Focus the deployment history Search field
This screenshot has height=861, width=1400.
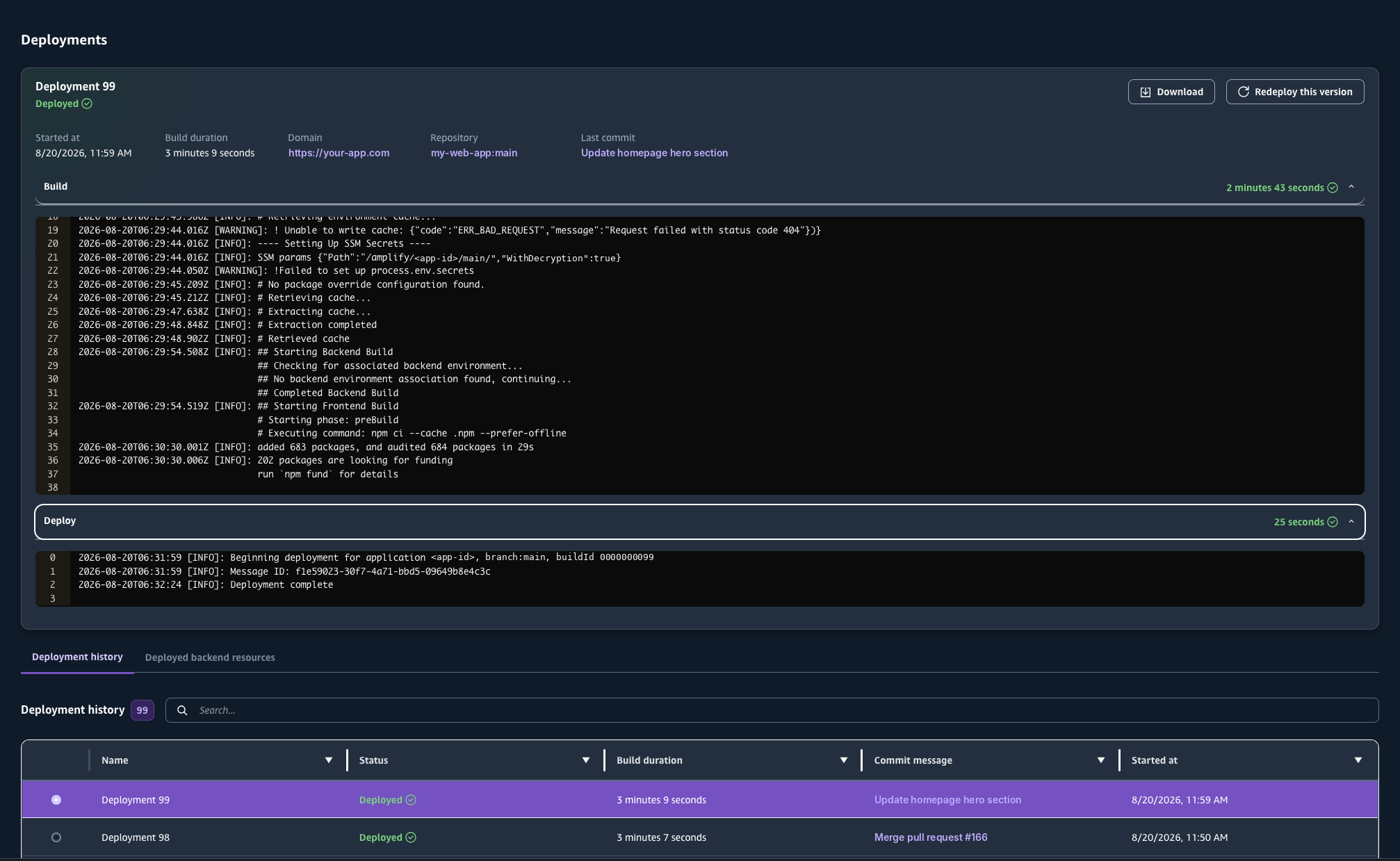[x=772, y=710]
